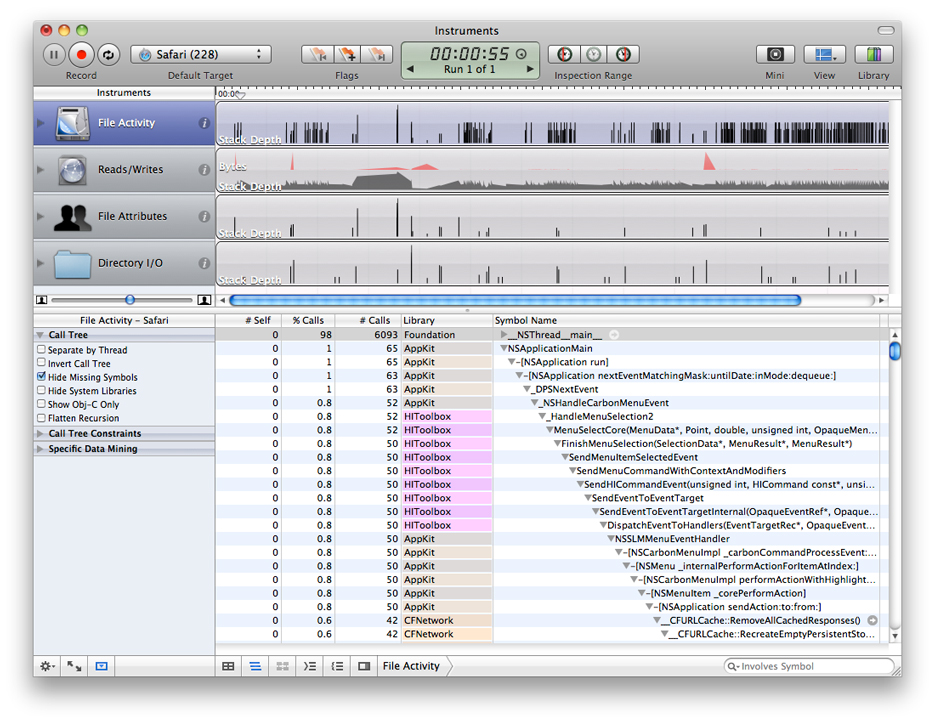935x723 pixels.
Task: Enable Flatten Recursion
Action: pos(41,418)
